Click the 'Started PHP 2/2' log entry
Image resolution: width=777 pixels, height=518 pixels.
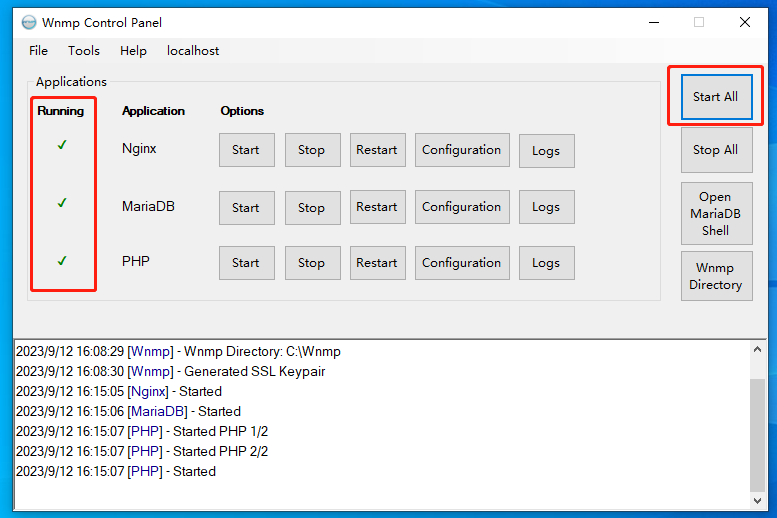coord(142,451)
